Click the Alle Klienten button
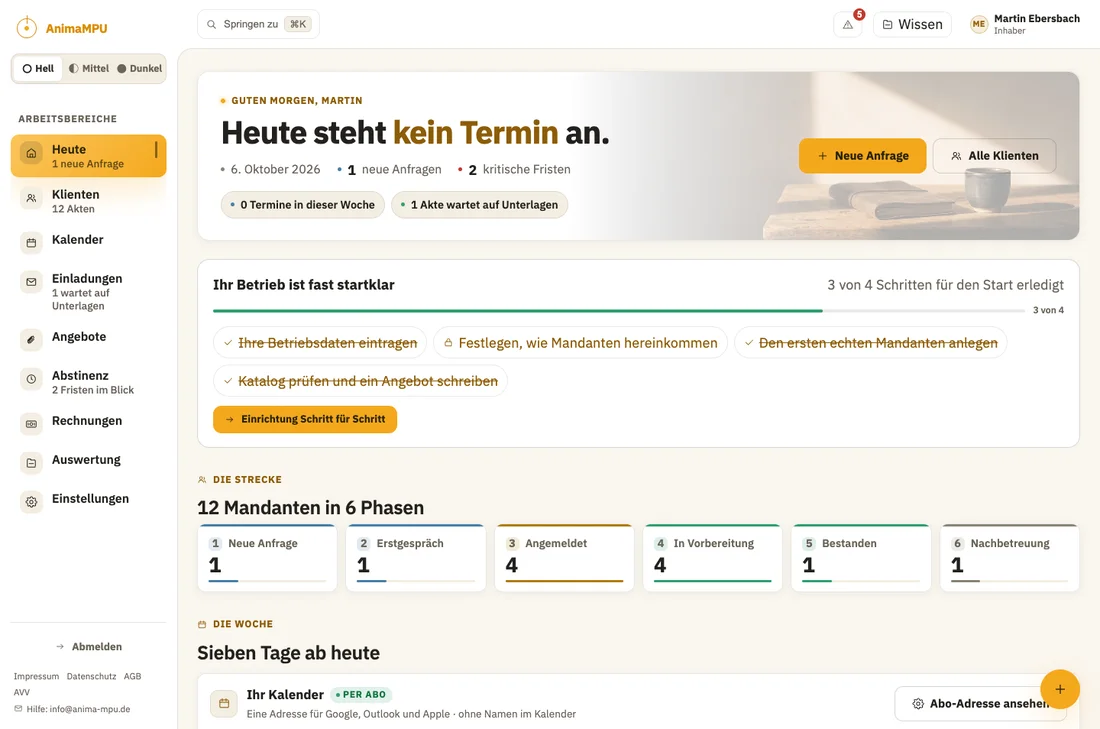 click(x=994, y=156)
